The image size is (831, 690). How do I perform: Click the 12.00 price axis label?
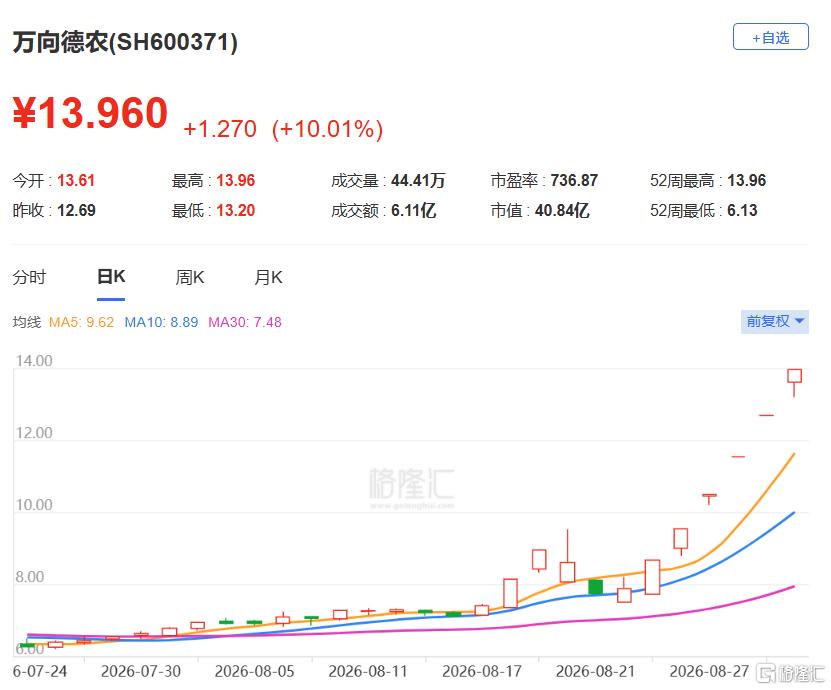click(x=34, y=433)
